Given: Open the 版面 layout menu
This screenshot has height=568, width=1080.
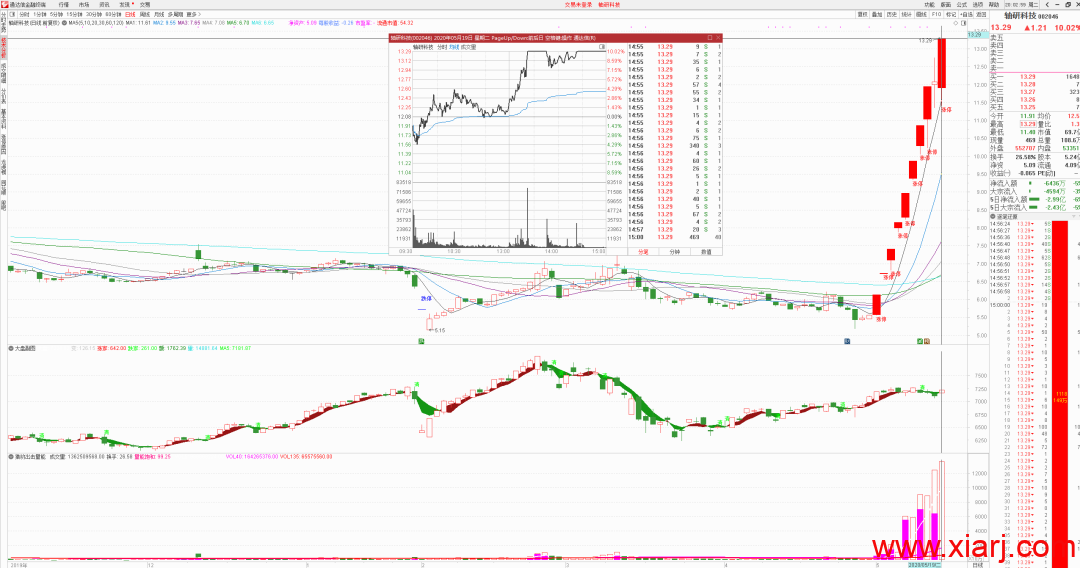Looking at the screenshot, I should tap(946, 4).
